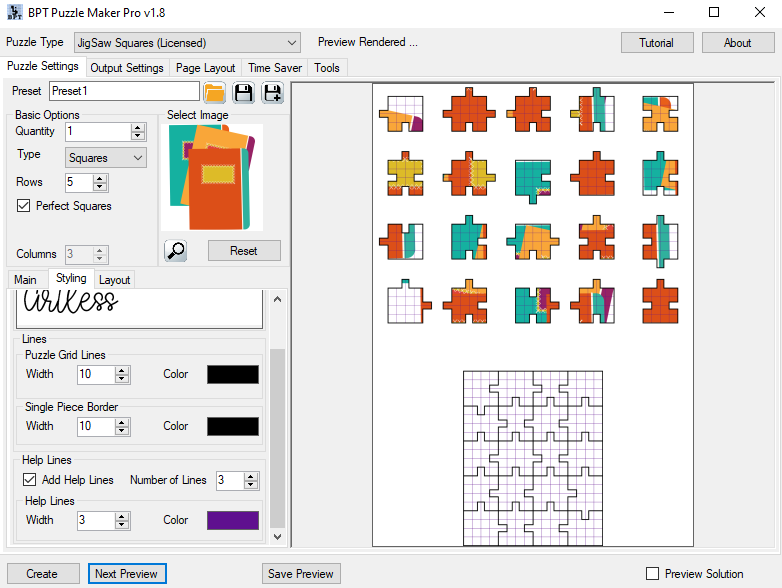Pick the purple Help Lines color swatch
The height and width of the screenshot is (588, 782).
pos(232,520)
